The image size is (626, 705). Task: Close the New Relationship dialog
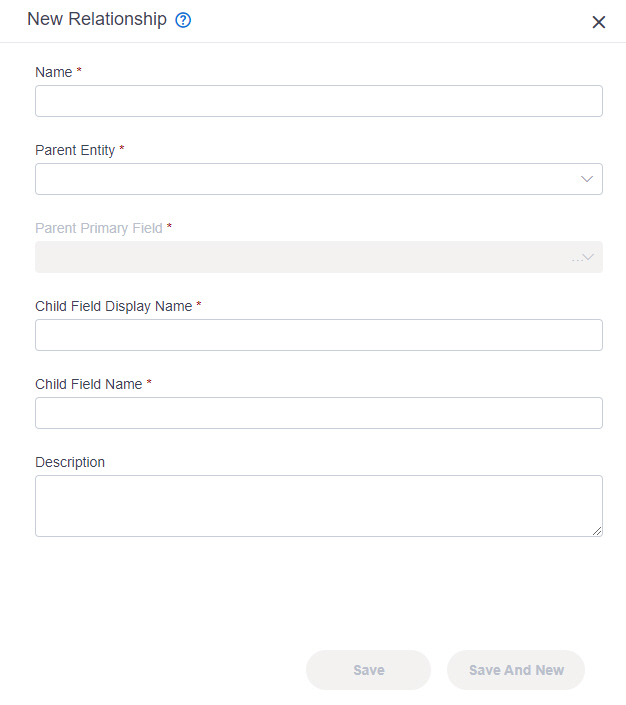click(599, 22)
